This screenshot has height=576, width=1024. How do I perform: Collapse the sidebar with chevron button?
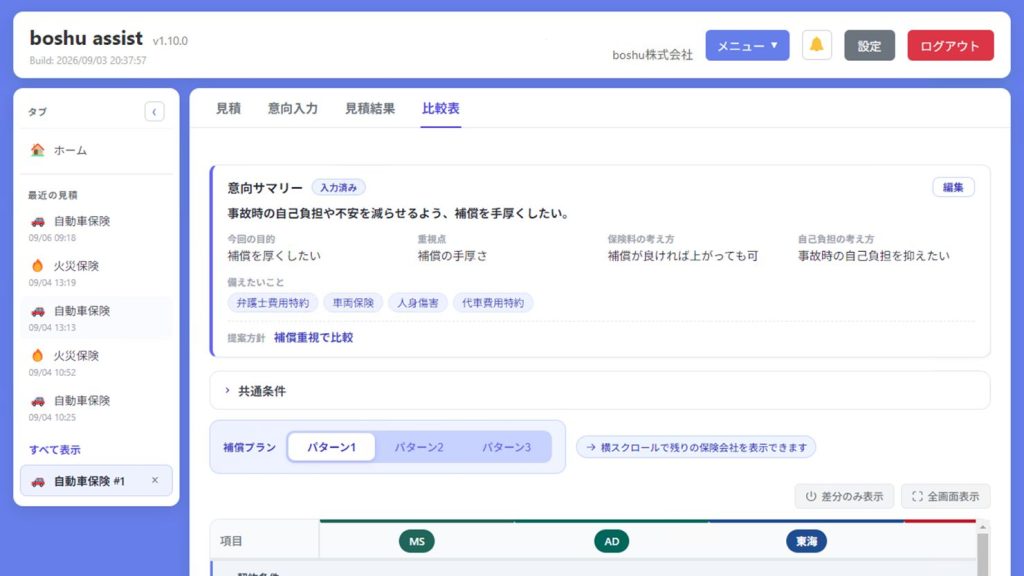point(154,112)
